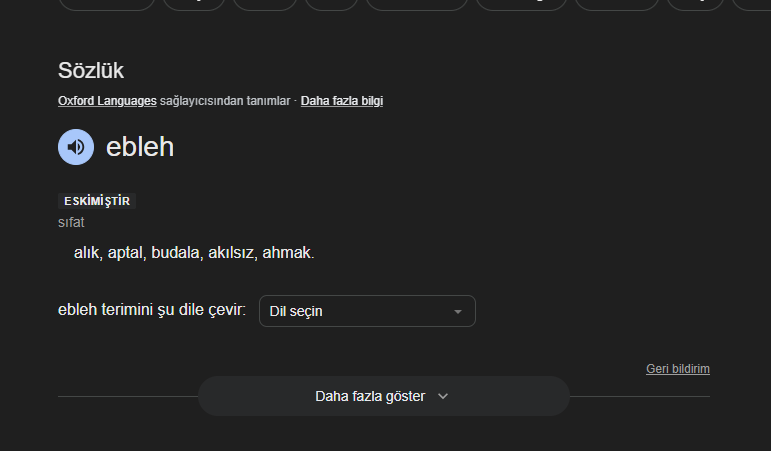This screenshot has height=451, width=771.
Task: Open the Daha fazla bilgi link
Action: click(342, 101)
